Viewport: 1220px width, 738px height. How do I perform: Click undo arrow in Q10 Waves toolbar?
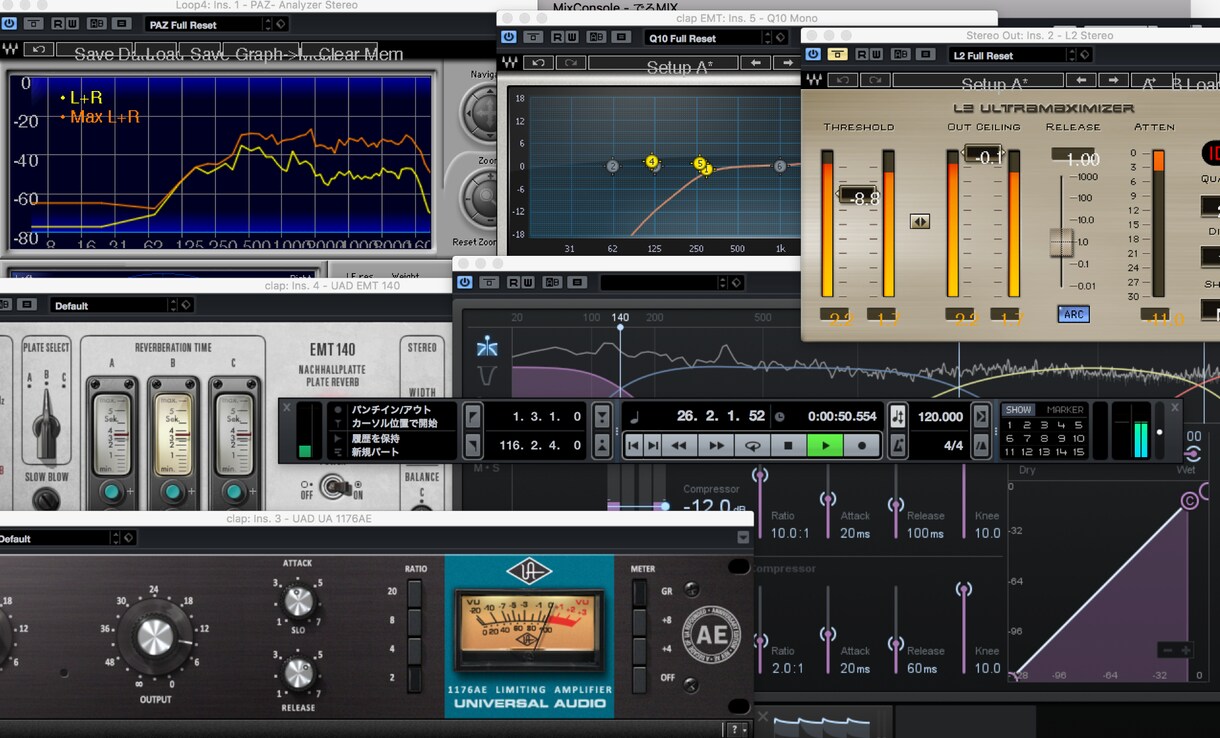(x=538, y=63)
